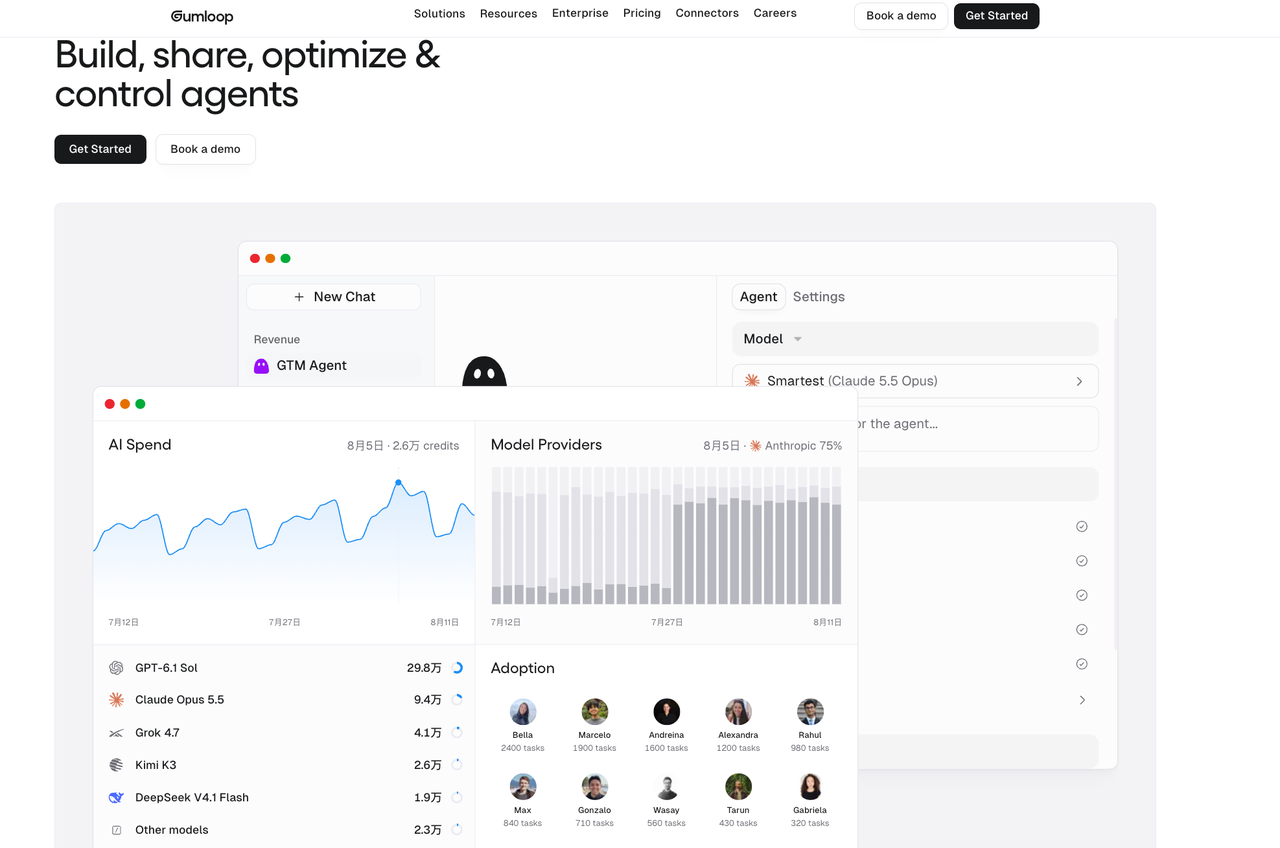The image size is (1280, 848).
Task: Open the Solutions menu
Action: click(439, 14)
